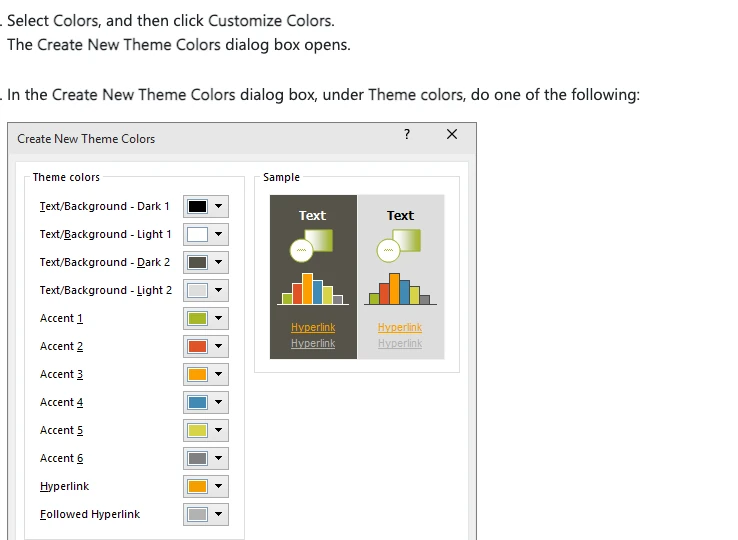Click the shapes graphic in light sample

[399, 246]
